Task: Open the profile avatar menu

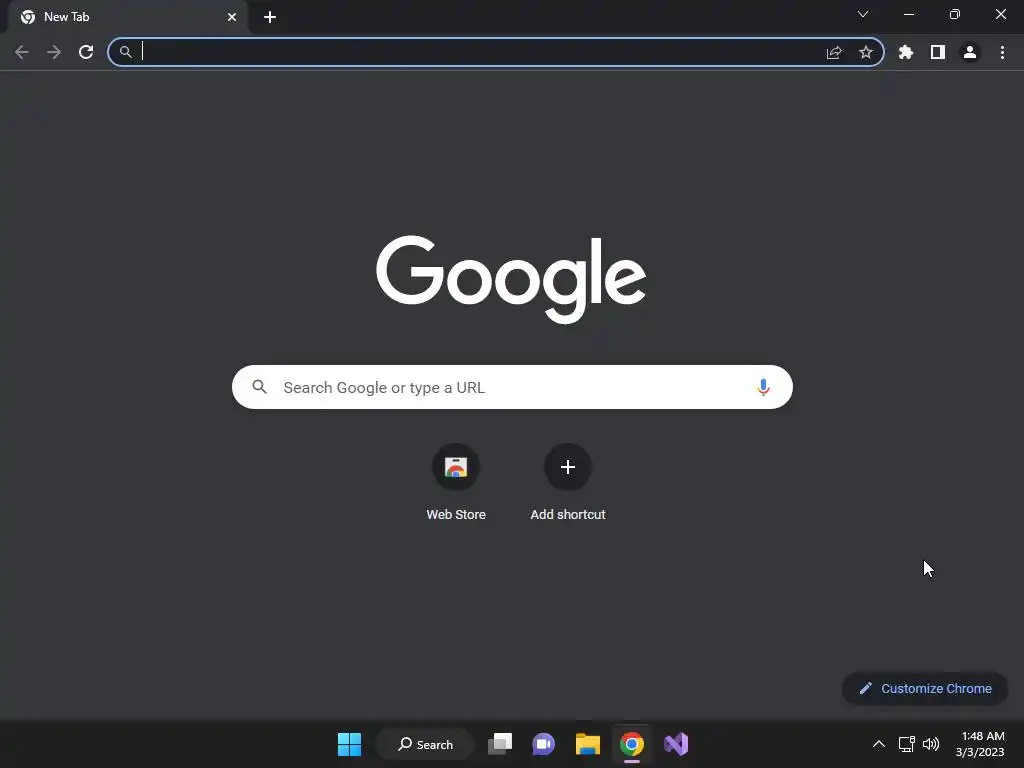Action: [970, 52]
